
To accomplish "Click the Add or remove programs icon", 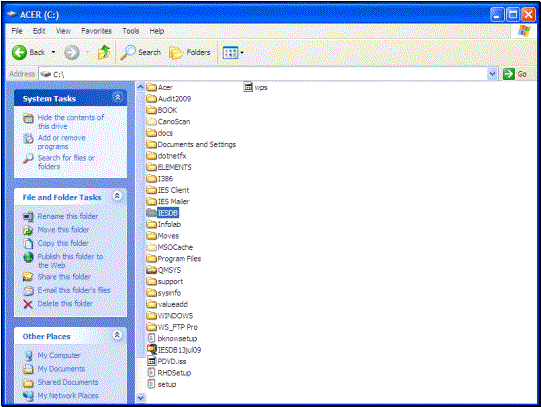I will (28, 138).
